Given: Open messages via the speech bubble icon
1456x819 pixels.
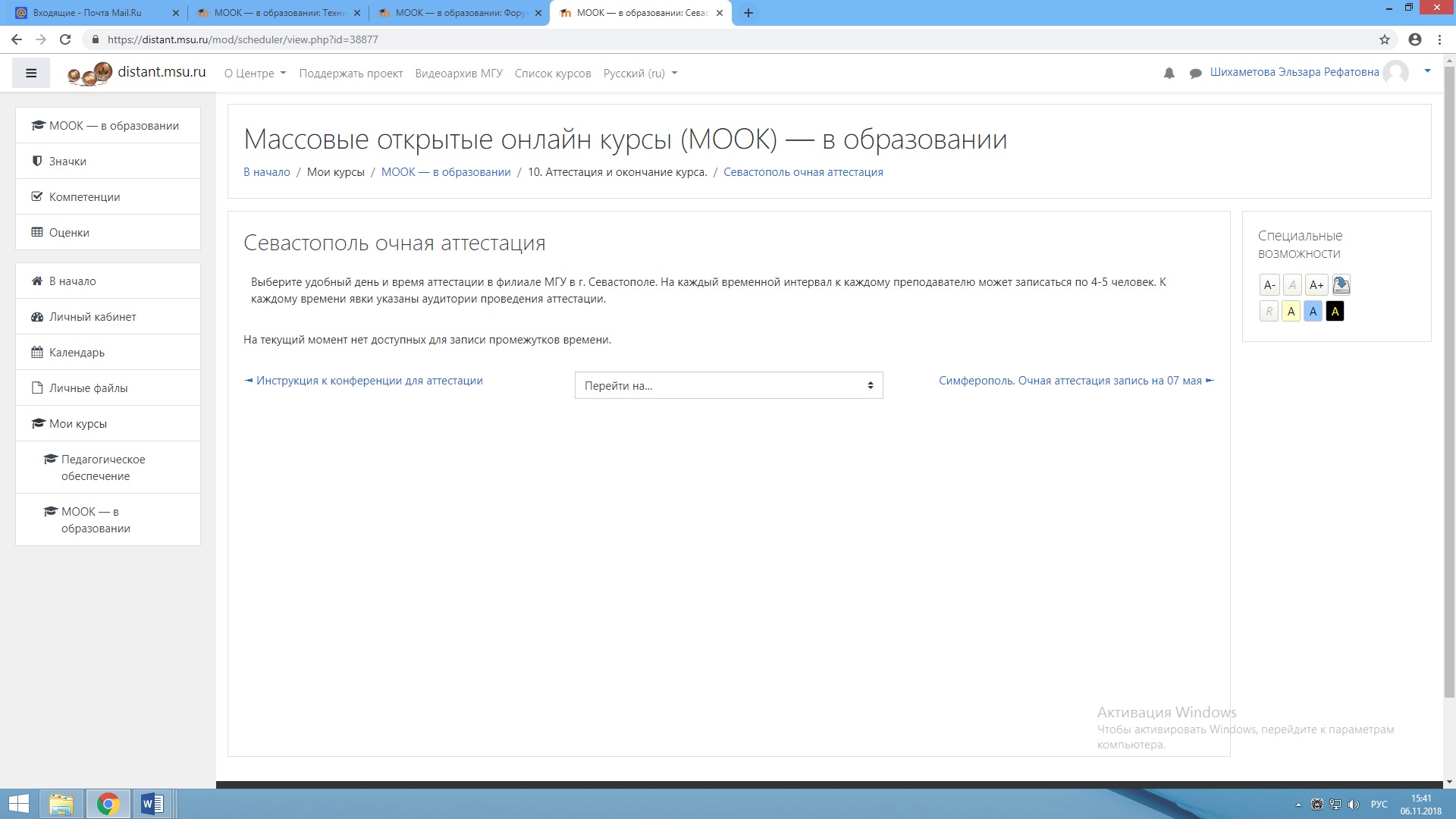Looking at the screenshot, I should point(1196,74).
